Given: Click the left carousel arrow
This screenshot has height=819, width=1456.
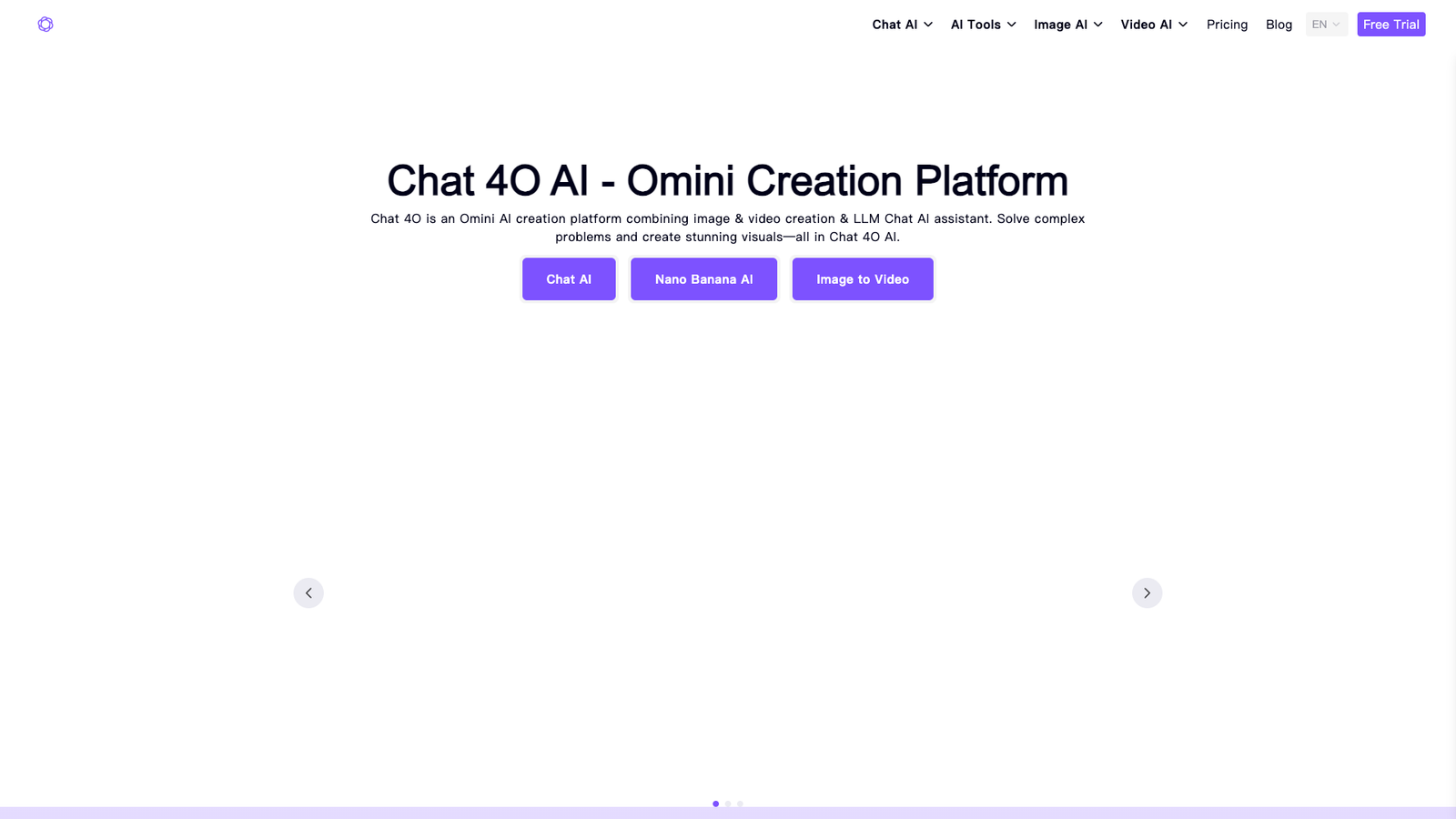Looking at the screenshot, I should [308, 592].
